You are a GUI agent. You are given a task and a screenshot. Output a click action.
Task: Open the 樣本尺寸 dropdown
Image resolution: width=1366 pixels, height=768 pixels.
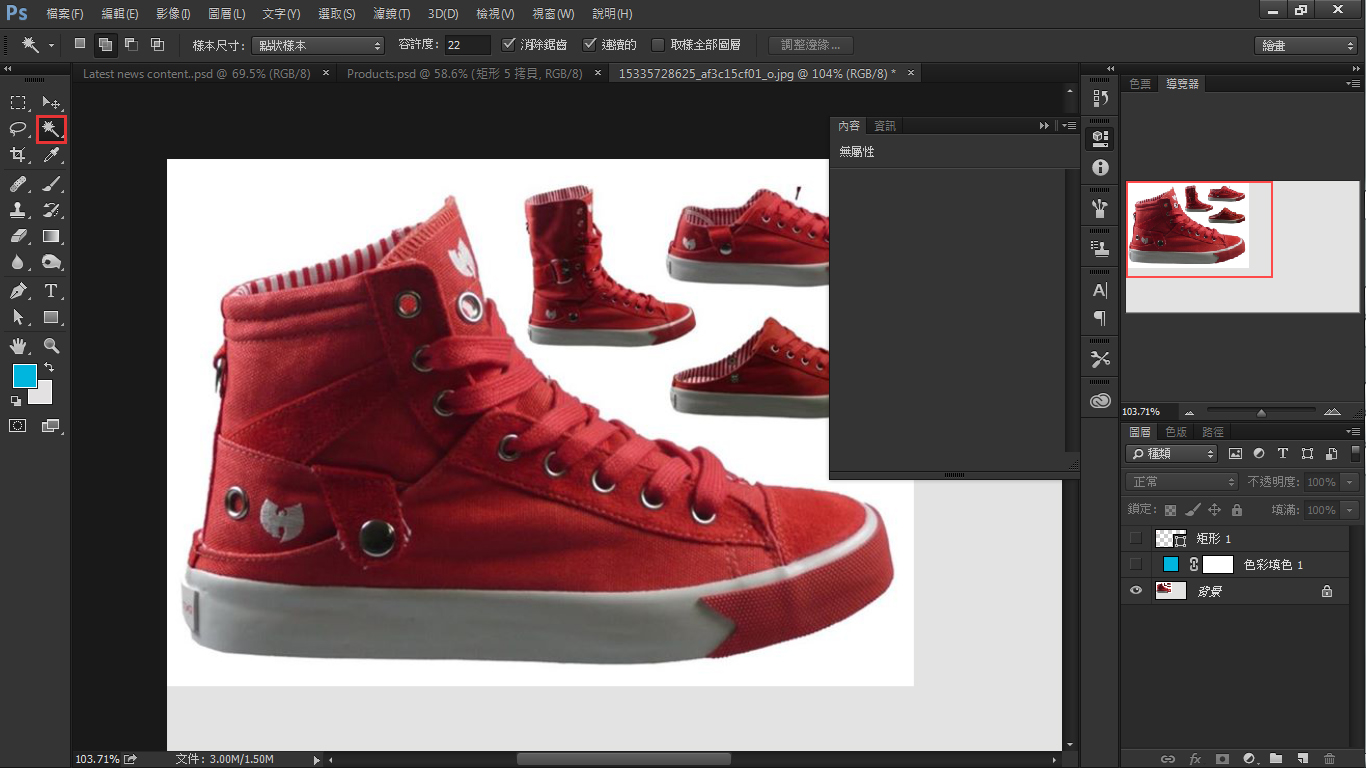(317, 45)
